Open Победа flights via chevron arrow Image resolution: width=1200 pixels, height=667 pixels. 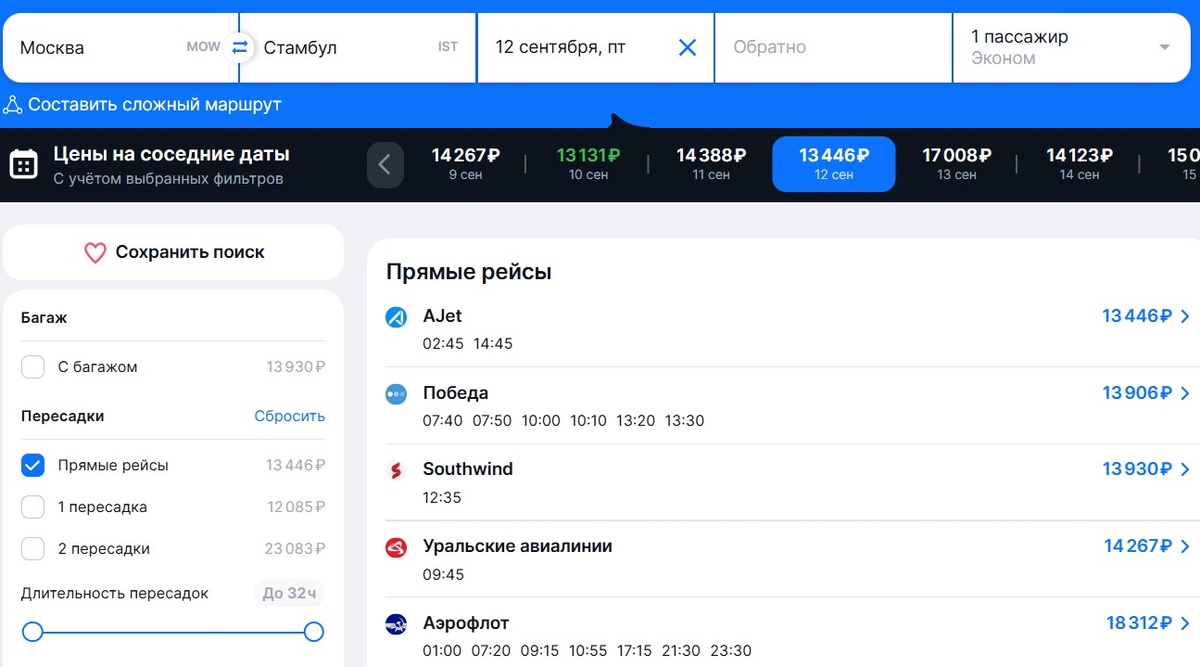tap(1185, 393)
